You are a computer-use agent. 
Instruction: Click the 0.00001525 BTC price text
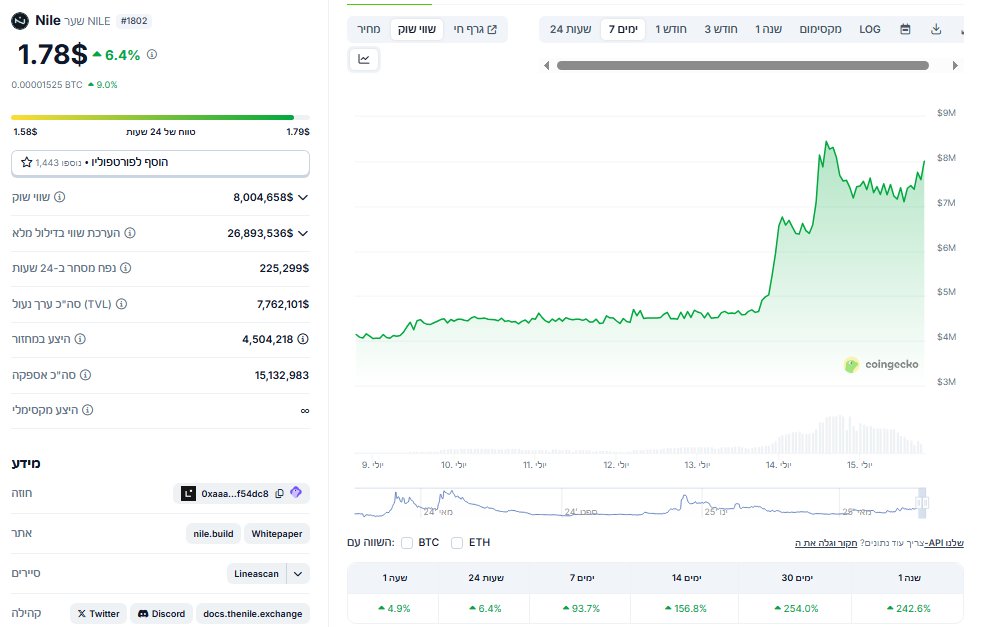click(47, 85)
